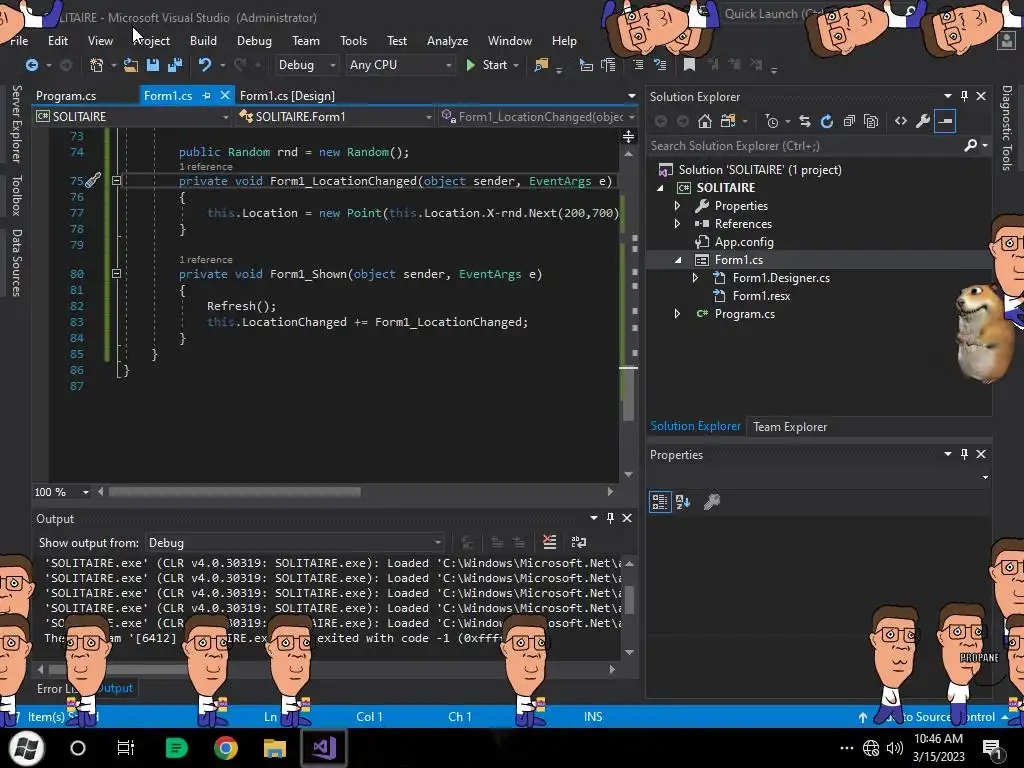
Task: Switch to the Program.cs tab
Action: tap(66, 95)
